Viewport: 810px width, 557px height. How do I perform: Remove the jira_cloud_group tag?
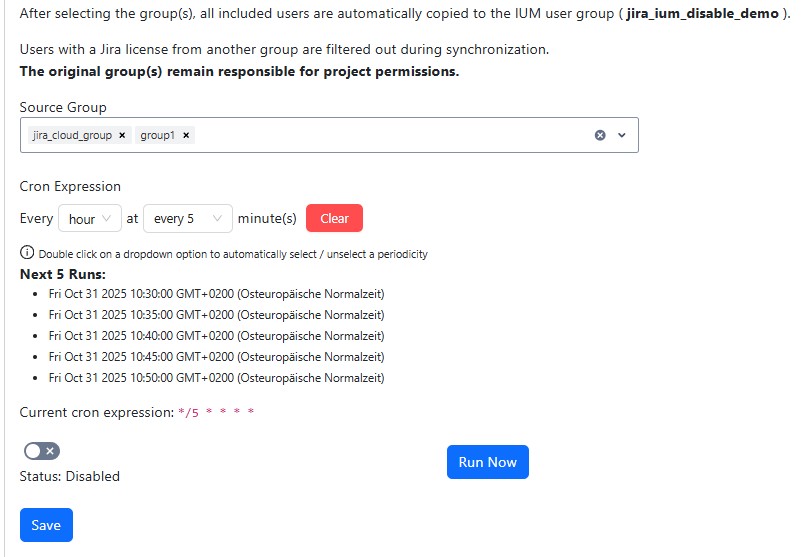pyautogui.click(x=122, y=135)
